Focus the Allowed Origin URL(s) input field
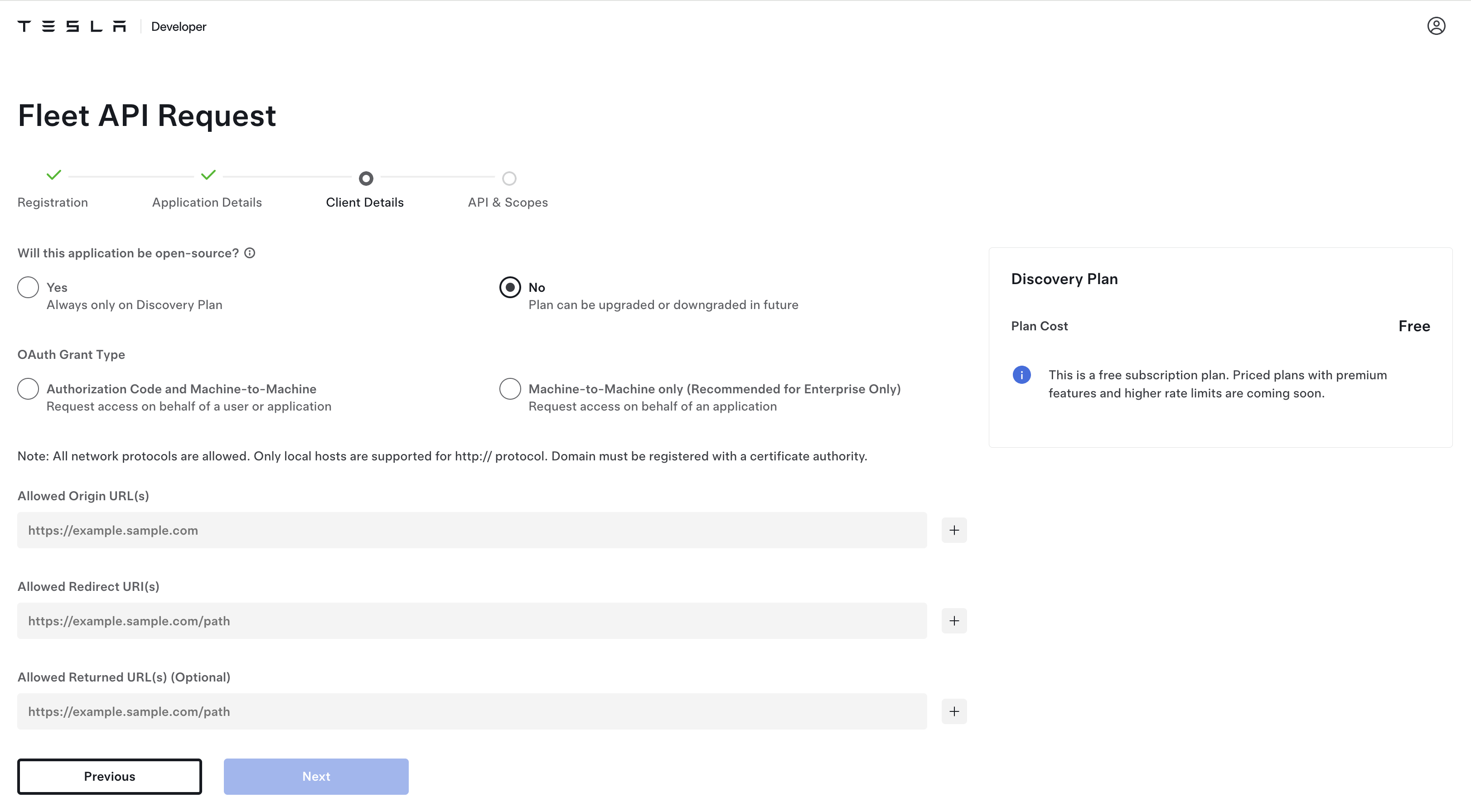 pos(472,530)
